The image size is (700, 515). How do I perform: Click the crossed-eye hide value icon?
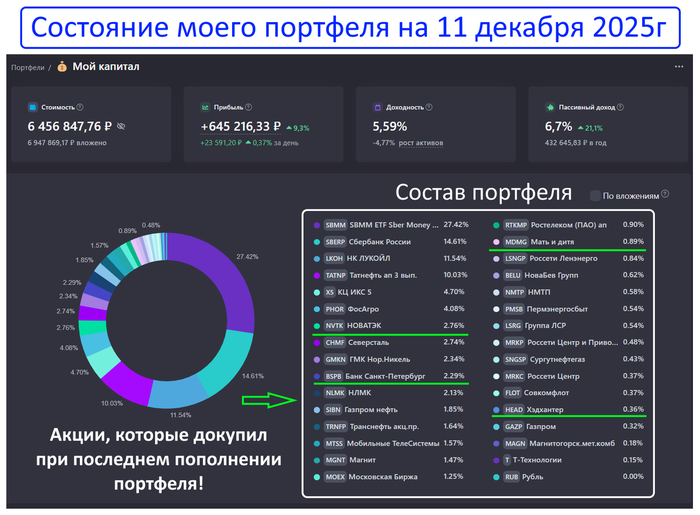point(121,127)
